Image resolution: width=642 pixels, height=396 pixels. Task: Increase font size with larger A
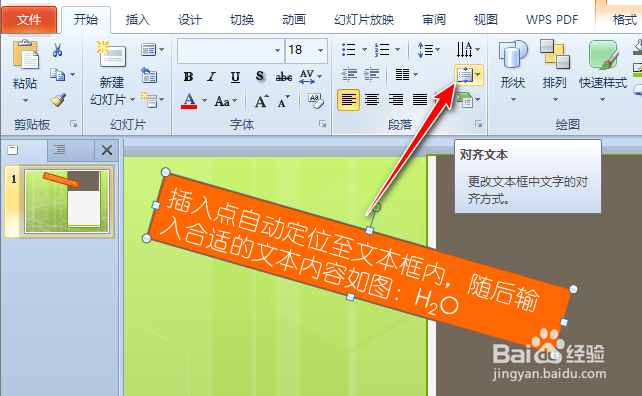261,100
